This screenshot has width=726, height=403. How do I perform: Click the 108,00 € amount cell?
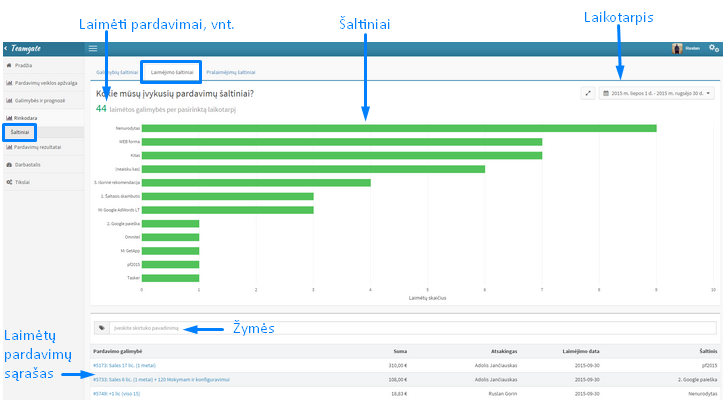tap(398, 379)
